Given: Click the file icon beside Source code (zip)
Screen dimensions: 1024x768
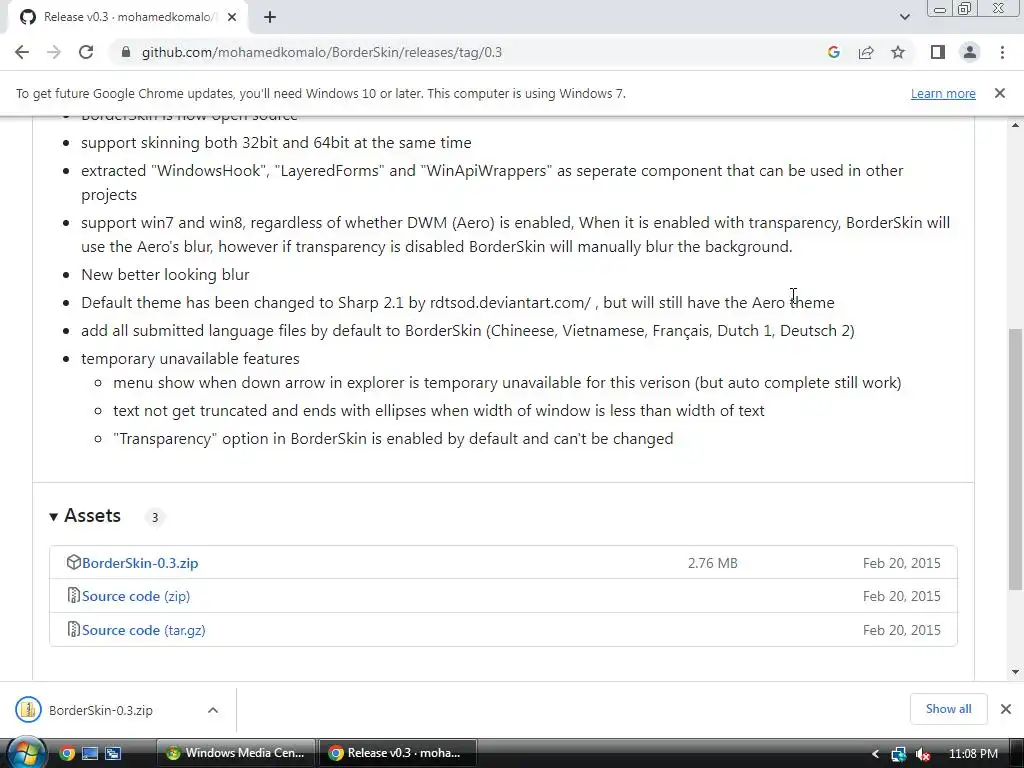Looking at the screenshot, I should point(73,595).
